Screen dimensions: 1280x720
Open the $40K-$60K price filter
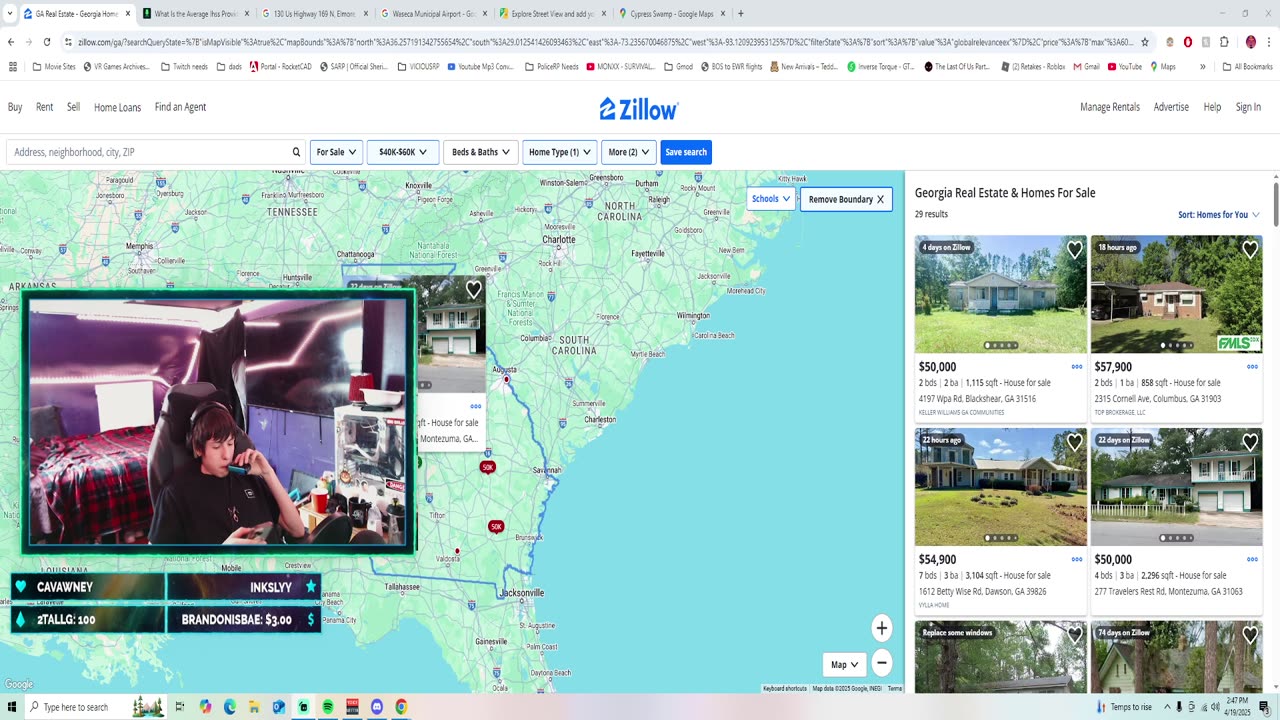[403, 152]
